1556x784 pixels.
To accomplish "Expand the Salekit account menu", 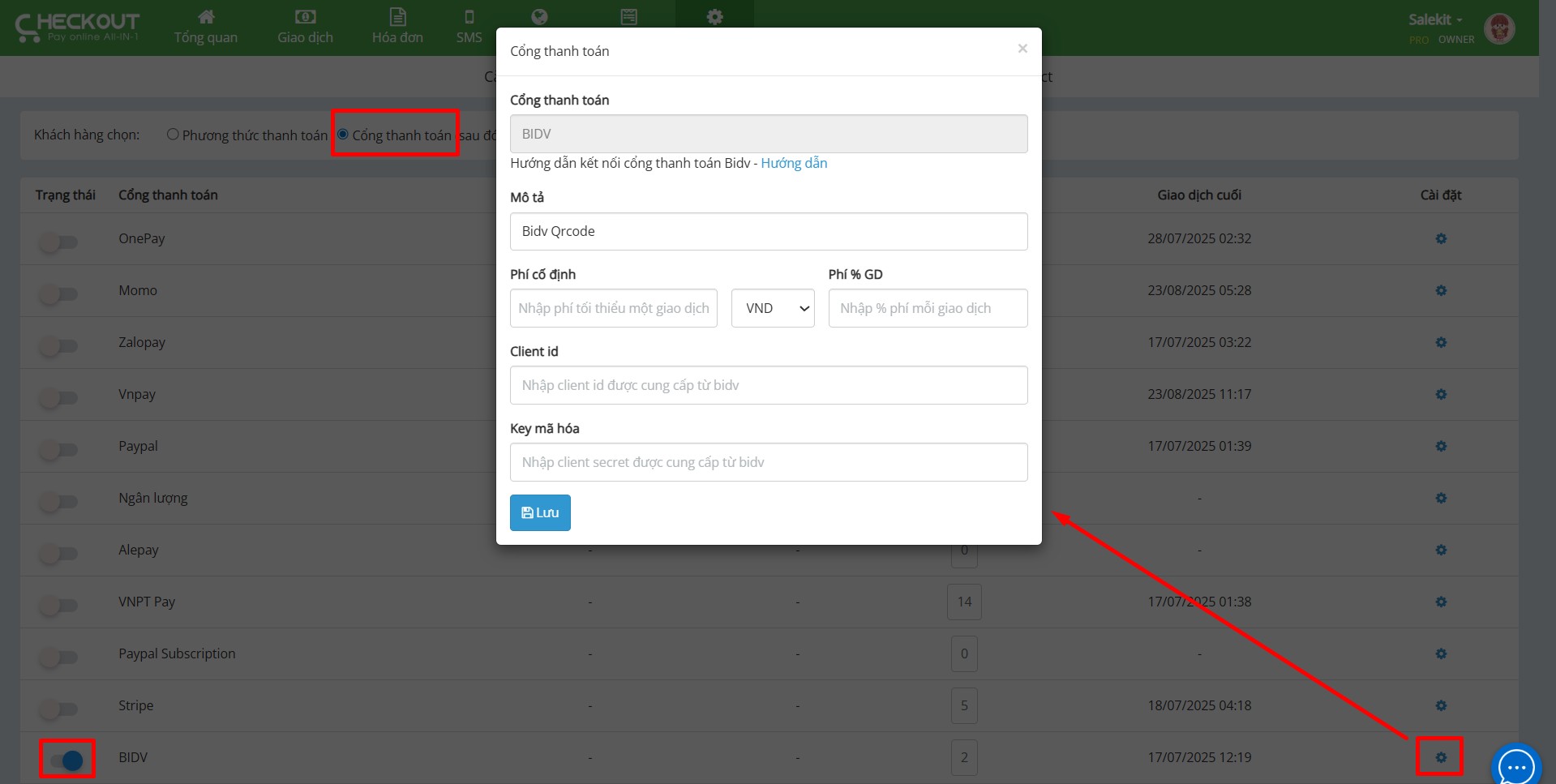I will [1434, 19].
